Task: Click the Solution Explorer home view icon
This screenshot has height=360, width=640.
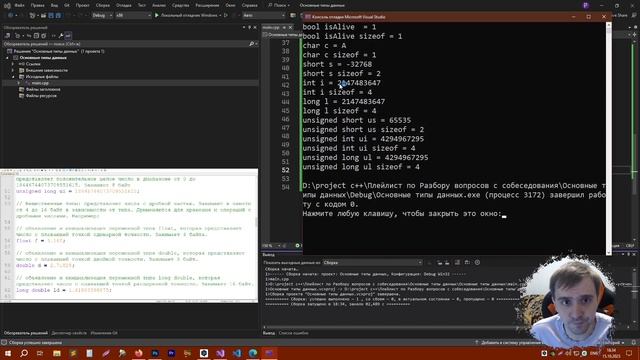Action: point(7,36)
